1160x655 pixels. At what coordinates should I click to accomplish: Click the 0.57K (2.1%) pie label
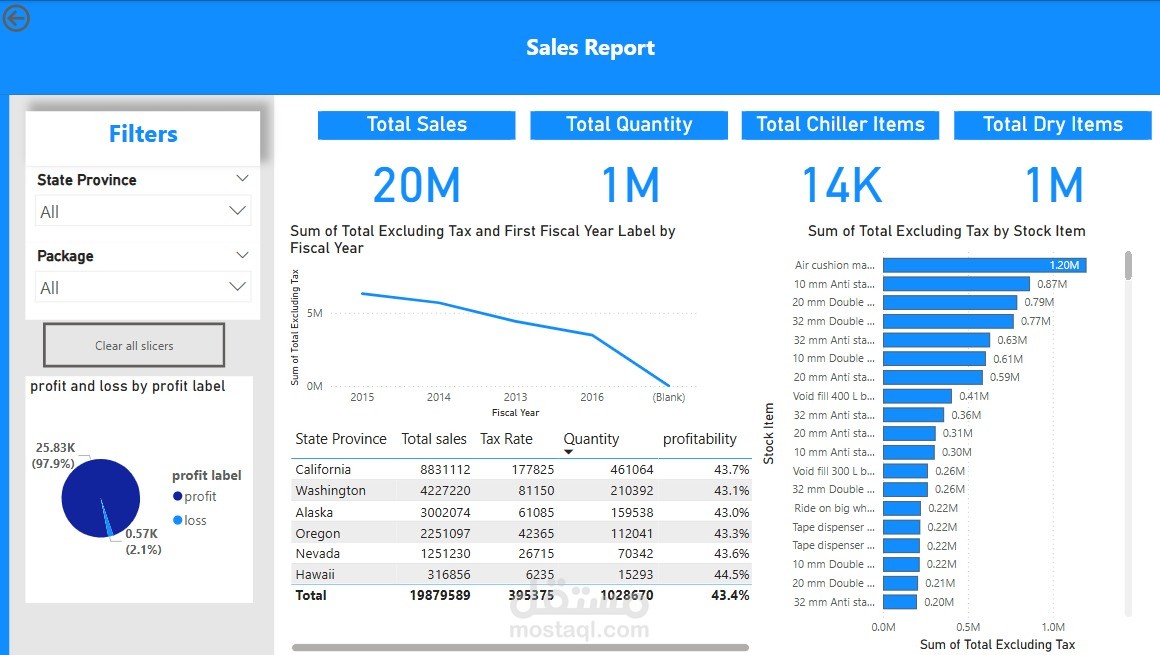(x=143, y=541)
